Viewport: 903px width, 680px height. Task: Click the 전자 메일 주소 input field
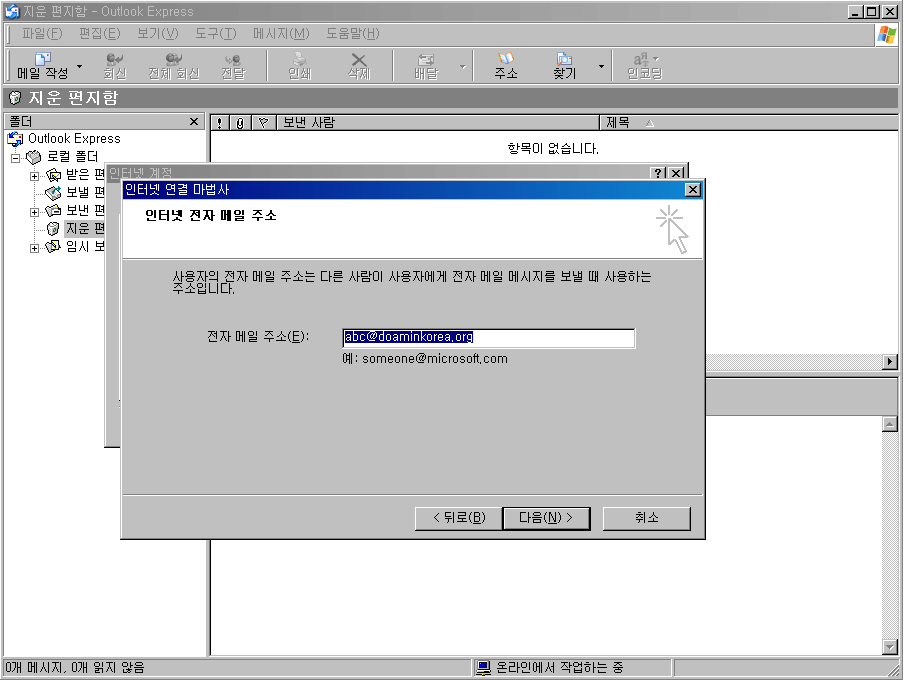488,338
